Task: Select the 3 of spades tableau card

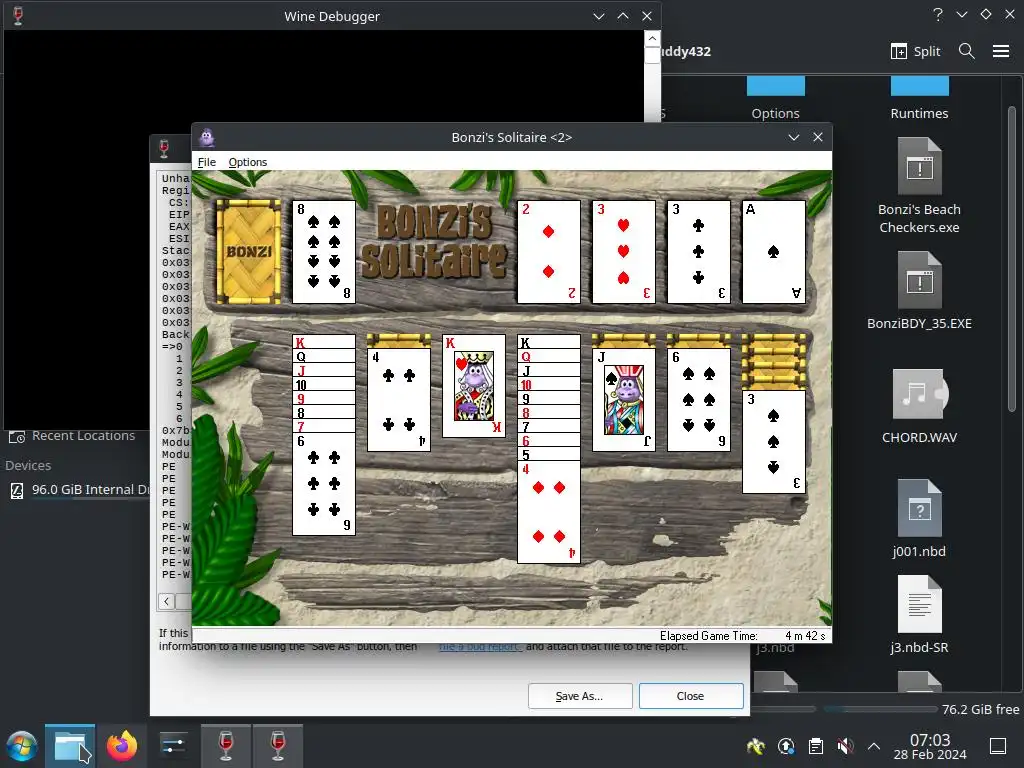Action: click(x=774, y=441)
